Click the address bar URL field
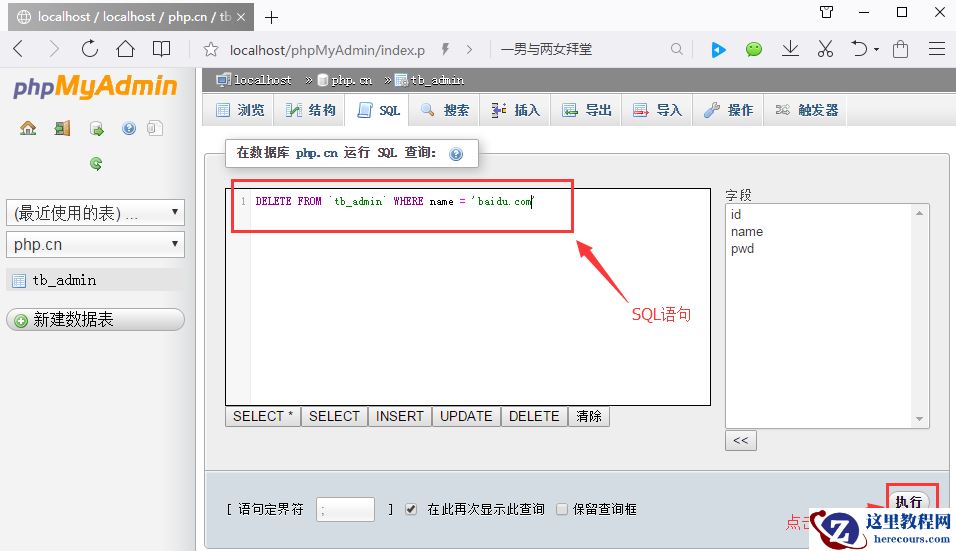The height and width of the screenshot is (551, 956). [327, 50]
